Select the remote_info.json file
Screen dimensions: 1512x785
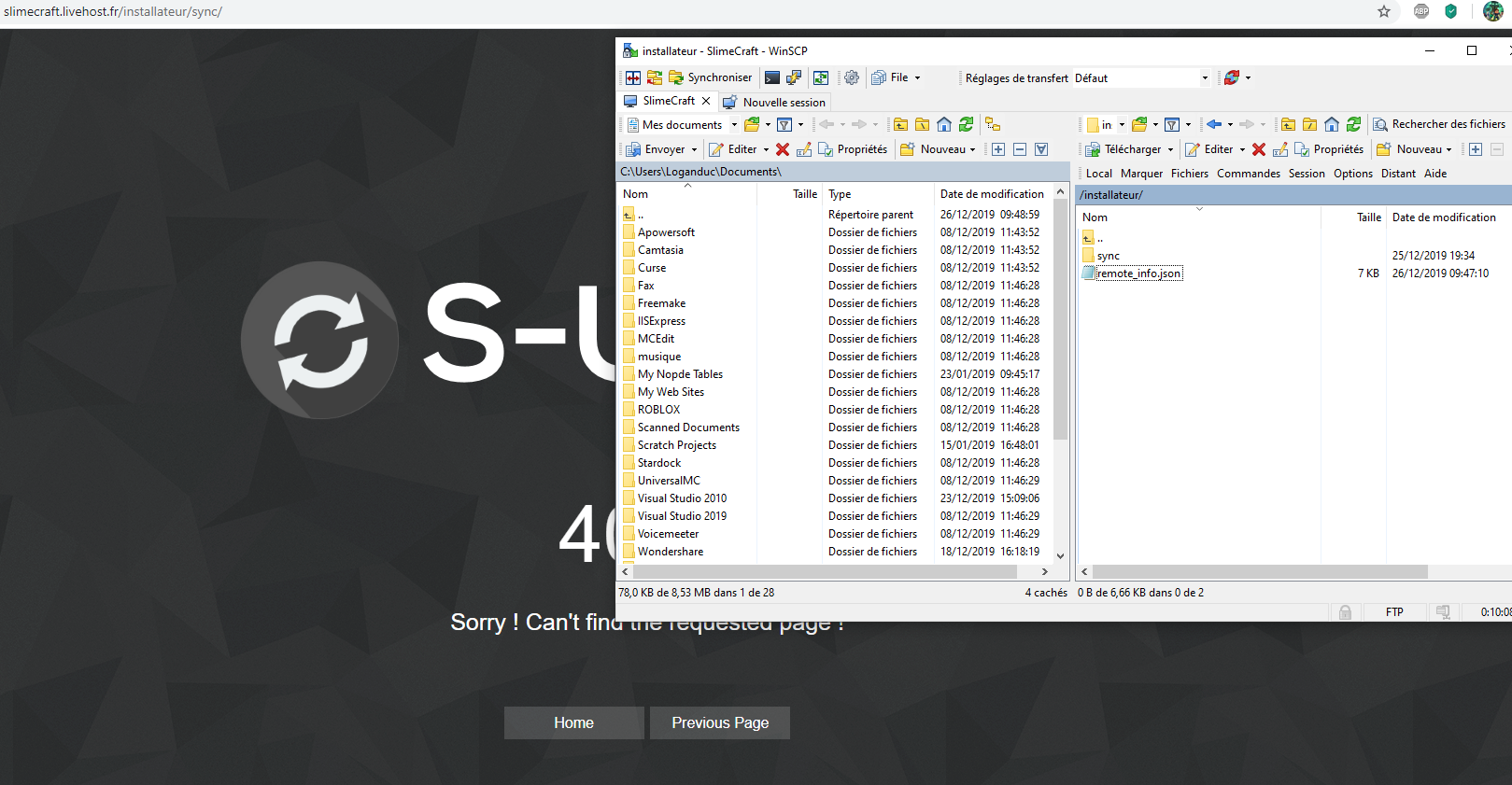(1138, 273)
